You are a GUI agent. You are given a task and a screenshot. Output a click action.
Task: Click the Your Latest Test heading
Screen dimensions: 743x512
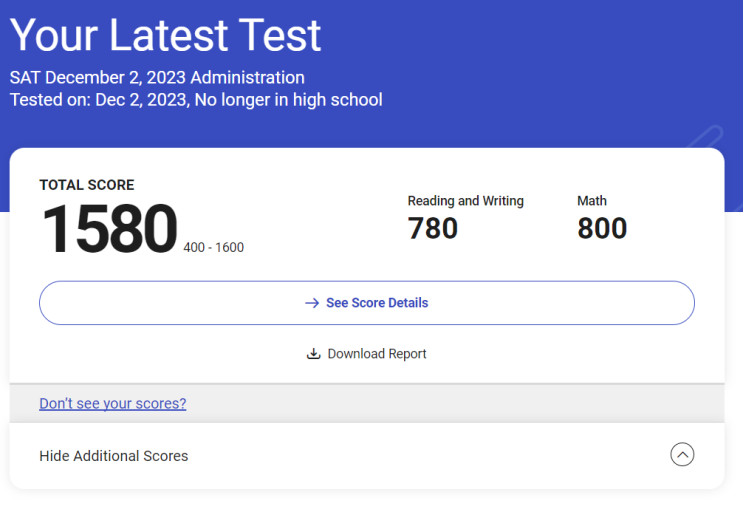coord(165,35)
